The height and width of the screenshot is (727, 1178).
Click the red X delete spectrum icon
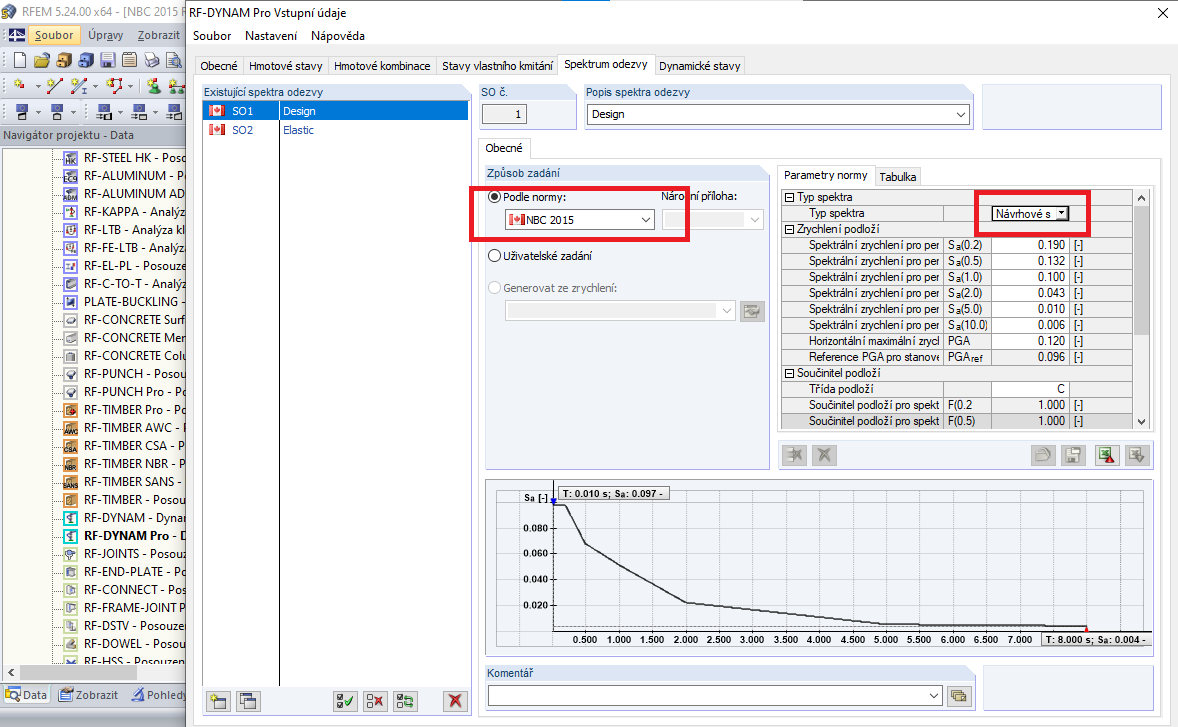pos(455,701)
